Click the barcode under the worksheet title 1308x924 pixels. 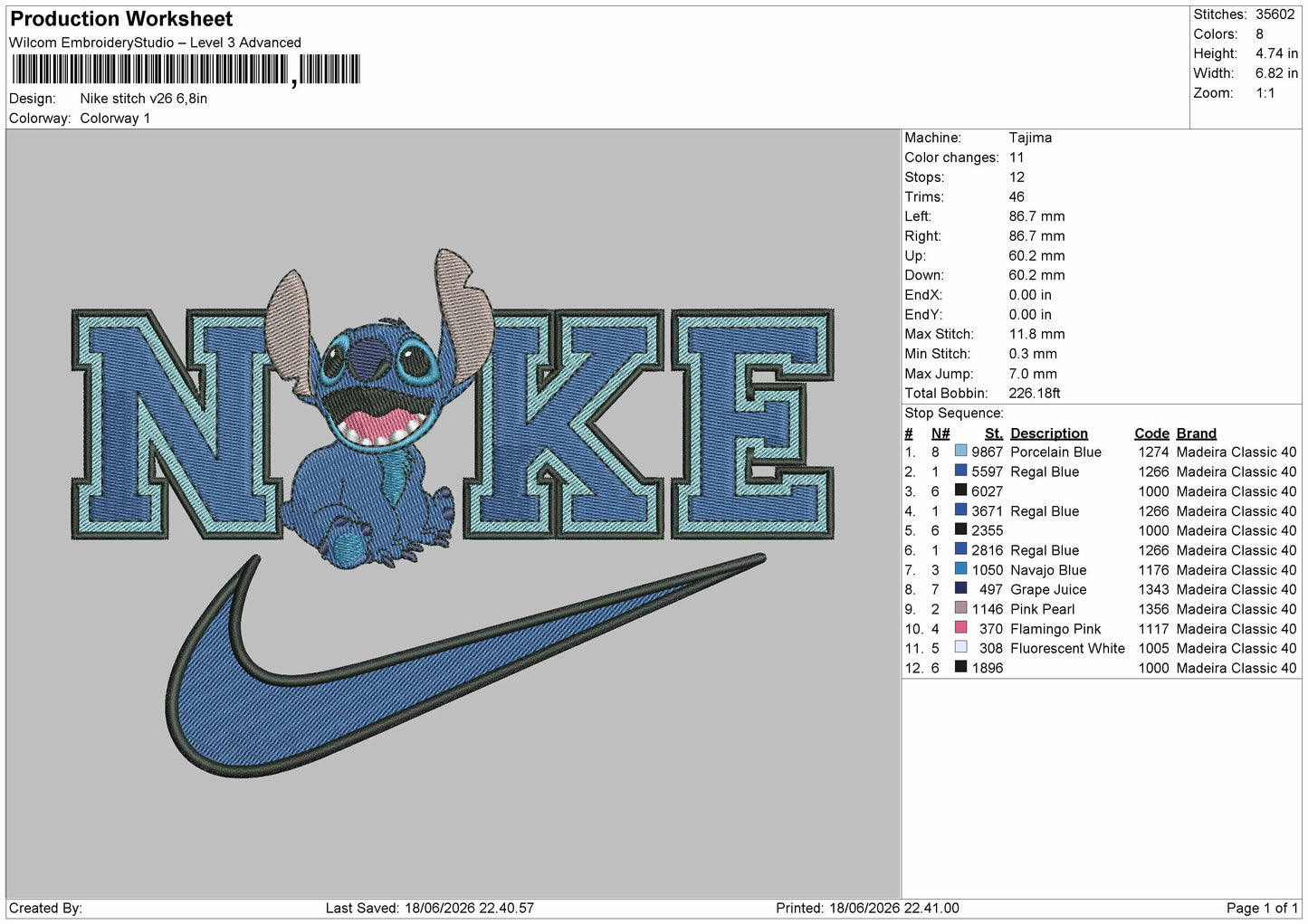186,70
